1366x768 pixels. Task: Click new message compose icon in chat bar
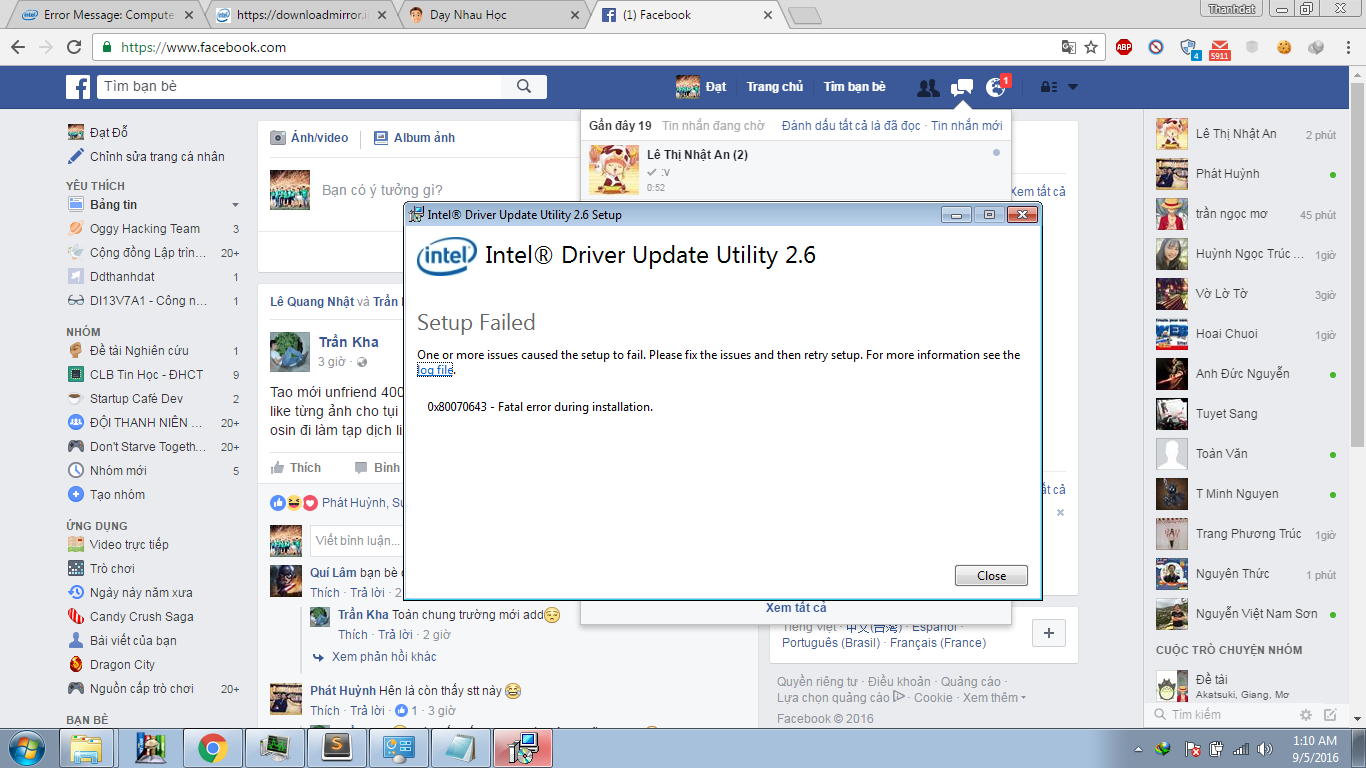pyautogui.click(x=1330, y=715)
